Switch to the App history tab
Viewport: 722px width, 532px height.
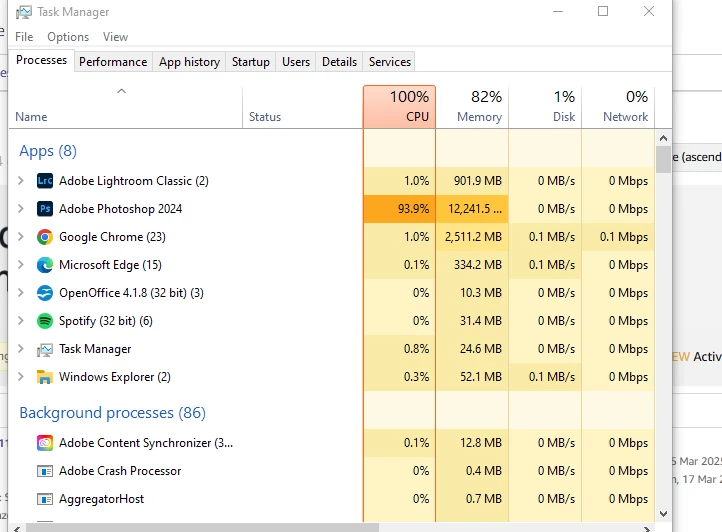pos(189,62)
